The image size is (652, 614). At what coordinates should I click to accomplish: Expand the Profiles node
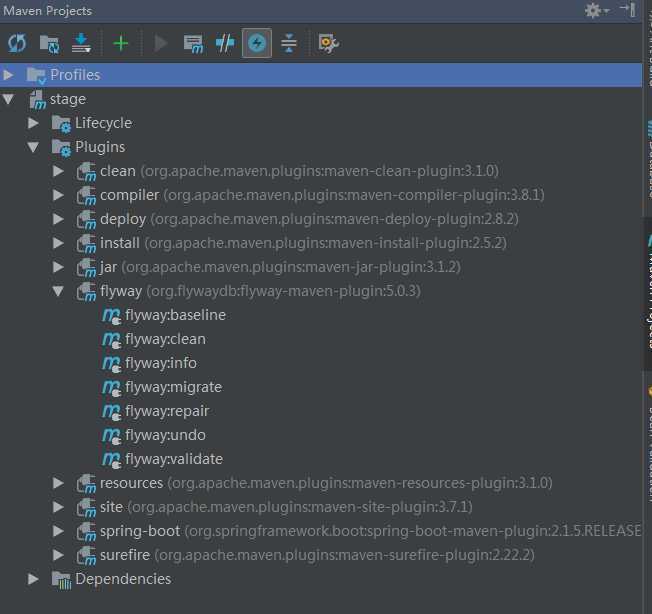[8, 75]
